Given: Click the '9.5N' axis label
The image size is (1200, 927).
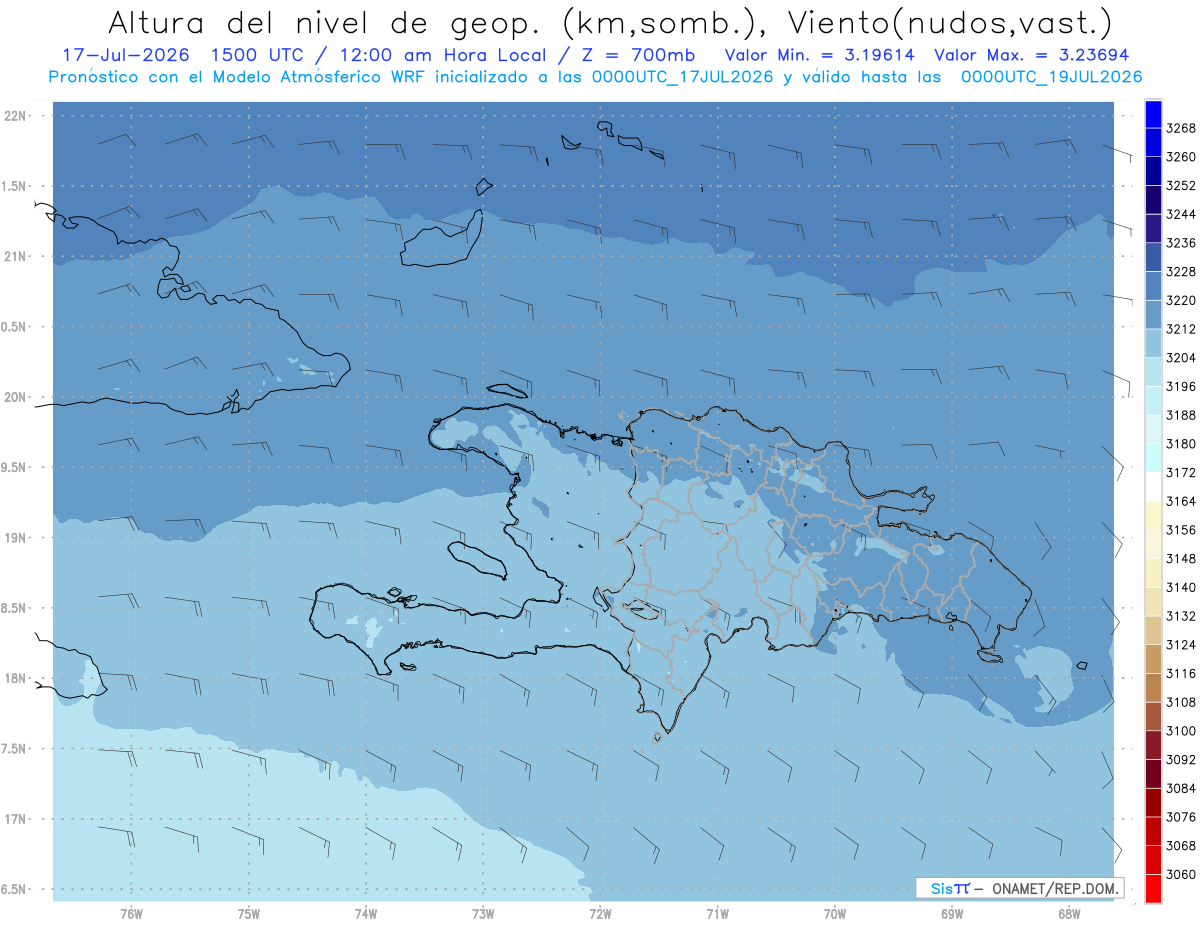Looking at the screenshot, I should (15, 467).
